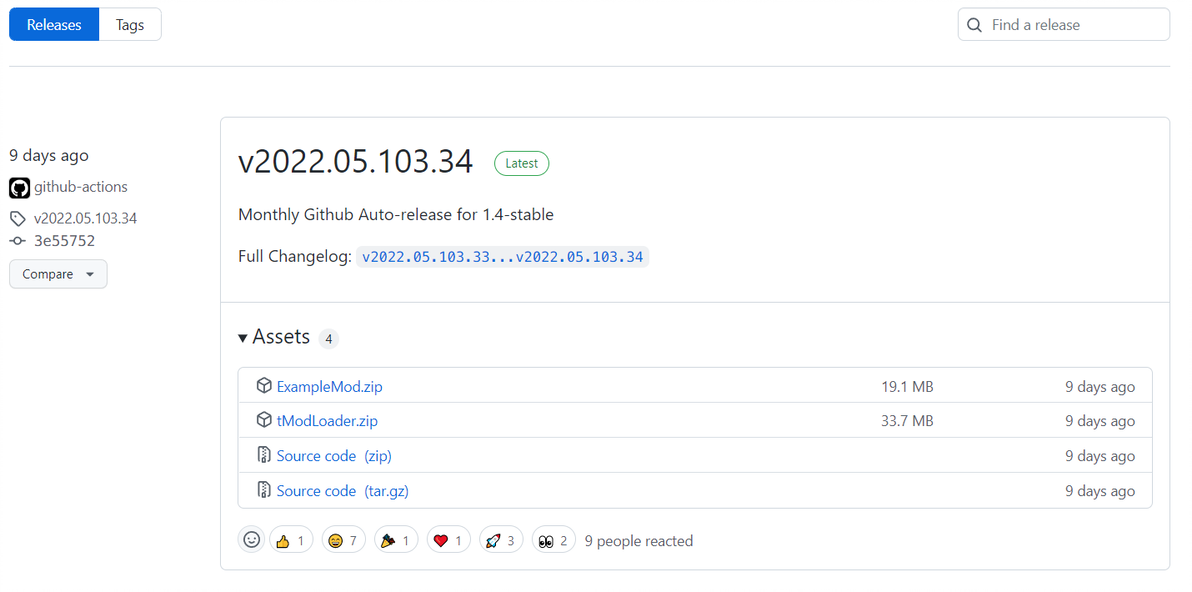
Task: Click the search magnifier icon
Action: click(974, 25)
